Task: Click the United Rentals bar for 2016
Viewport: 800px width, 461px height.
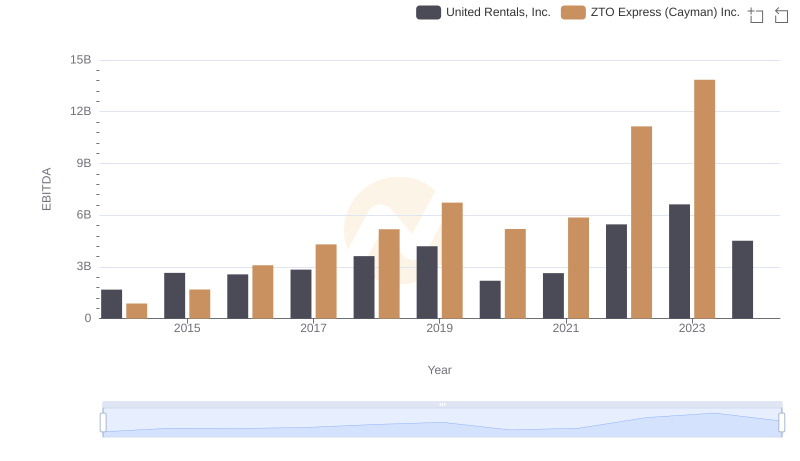Action: tap(238, 296)
